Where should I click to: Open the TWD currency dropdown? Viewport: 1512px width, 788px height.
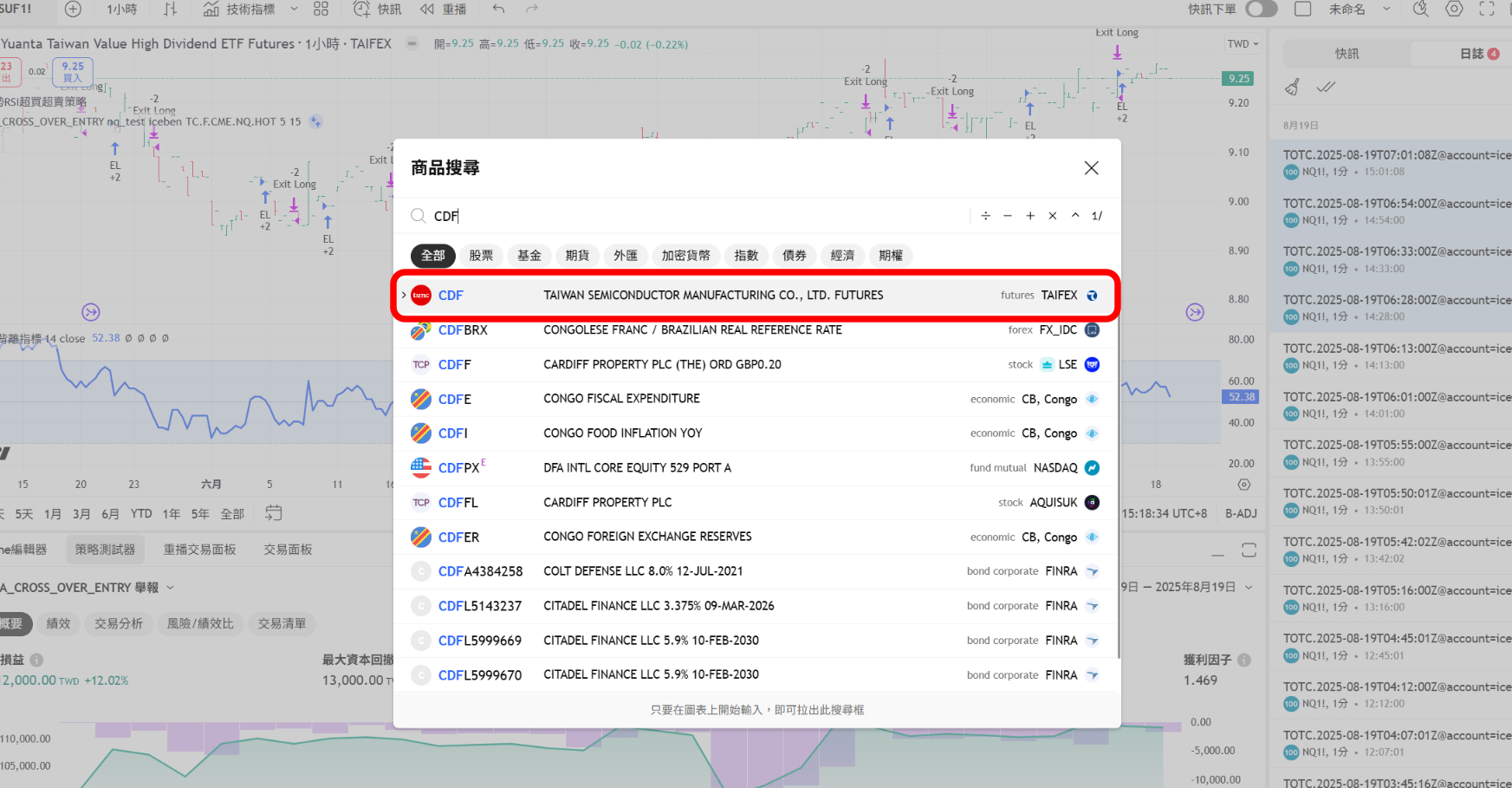click(1243, 44)
